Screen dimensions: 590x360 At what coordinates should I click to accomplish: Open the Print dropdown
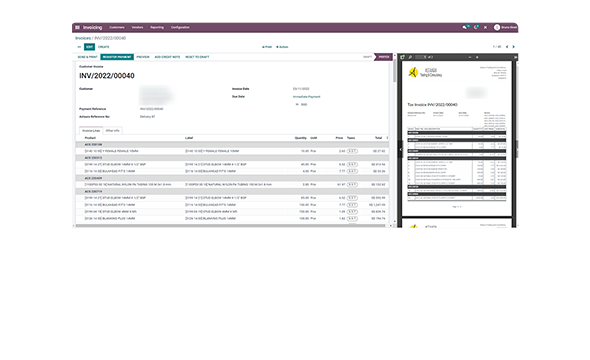point(267,47)
